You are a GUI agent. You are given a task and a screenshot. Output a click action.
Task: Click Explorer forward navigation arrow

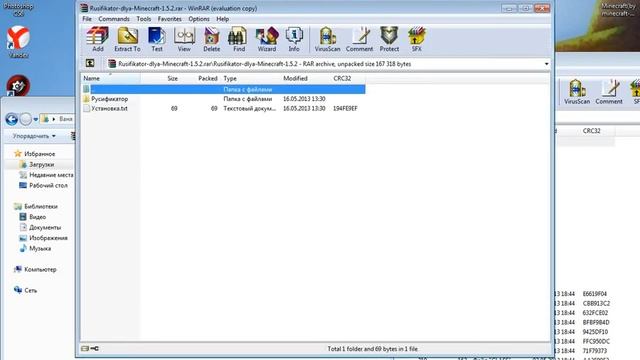(x=26, y=119)
